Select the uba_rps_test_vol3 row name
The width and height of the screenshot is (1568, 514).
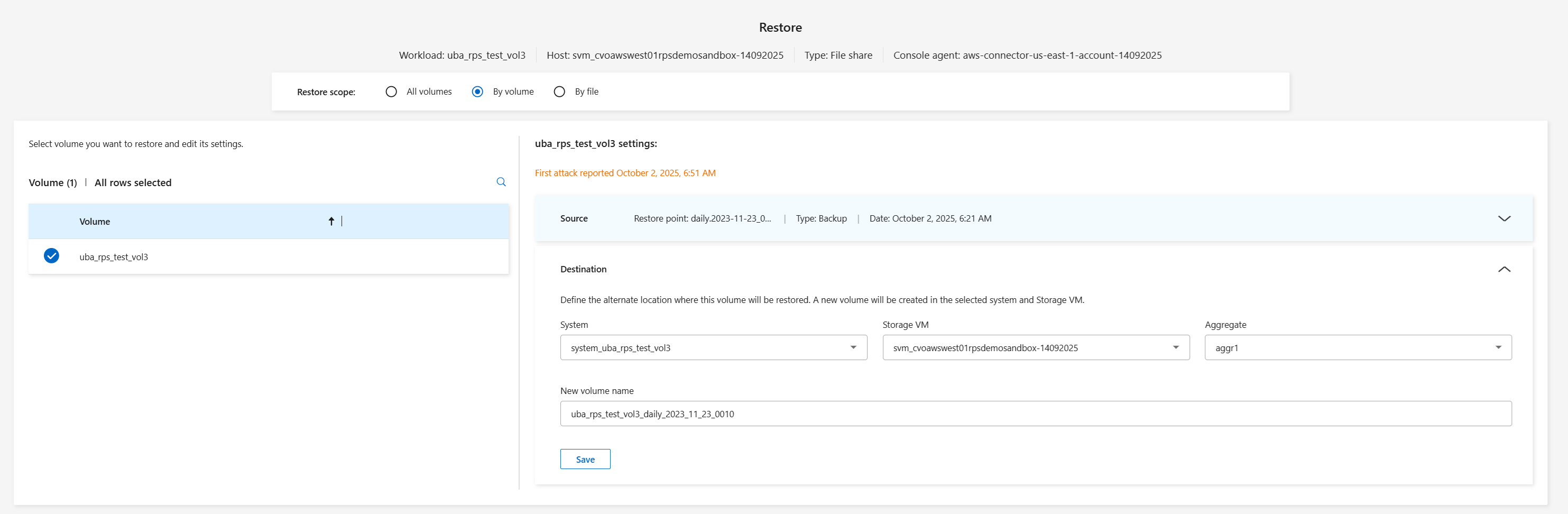(114, 257)
